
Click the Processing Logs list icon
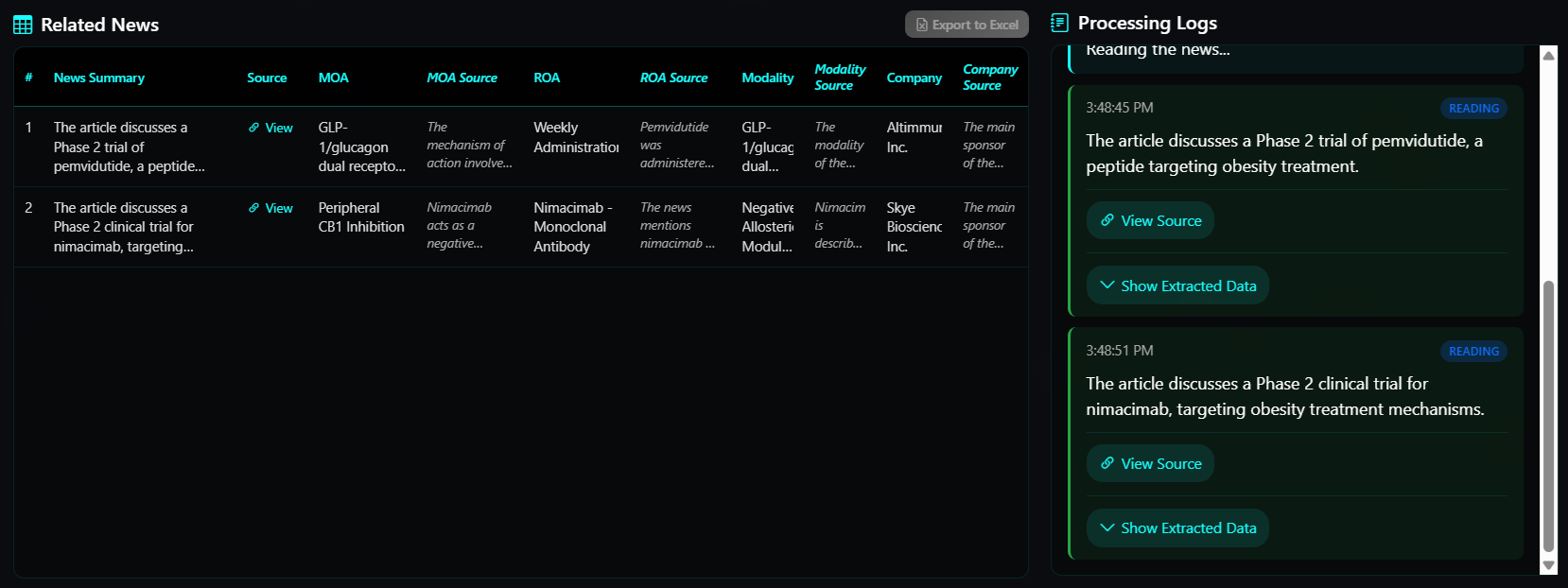pos(1059,23)
